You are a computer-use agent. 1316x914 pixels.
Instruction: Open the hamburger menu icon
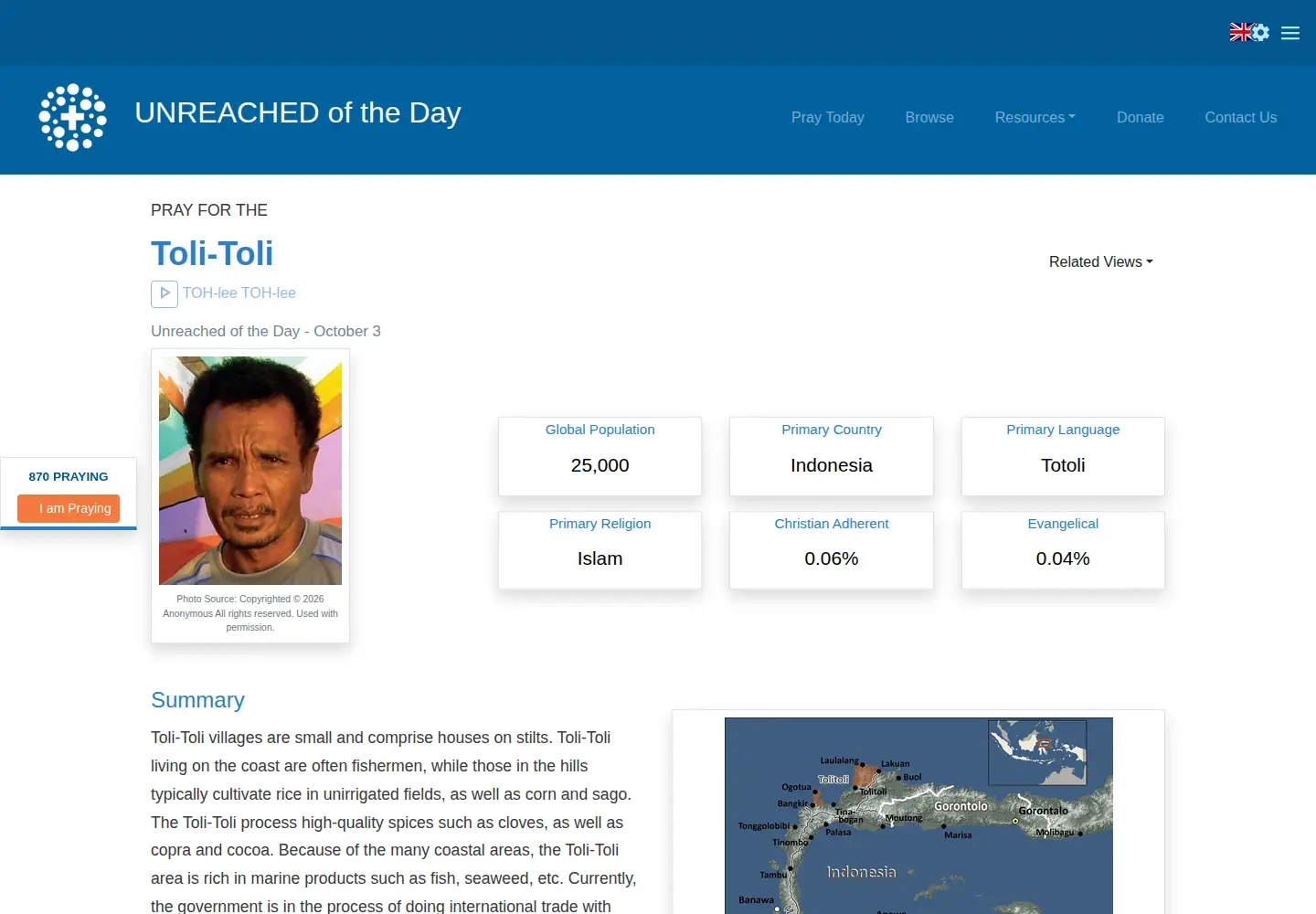[1290, 33]
